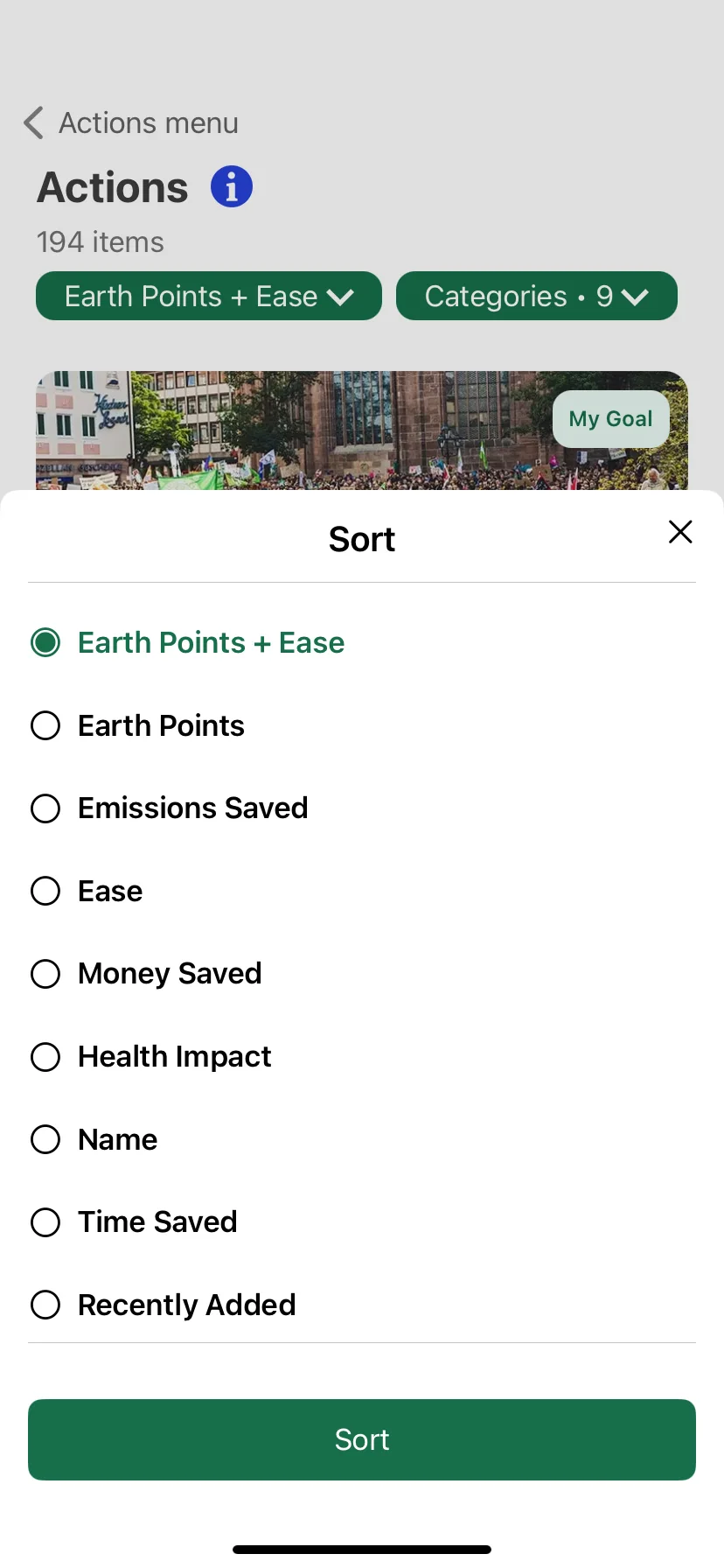The height and width of the screenshot is (1568, 724).
Task: Tap the blue info icon beside Actions
Action: click(x=232, y=187)
